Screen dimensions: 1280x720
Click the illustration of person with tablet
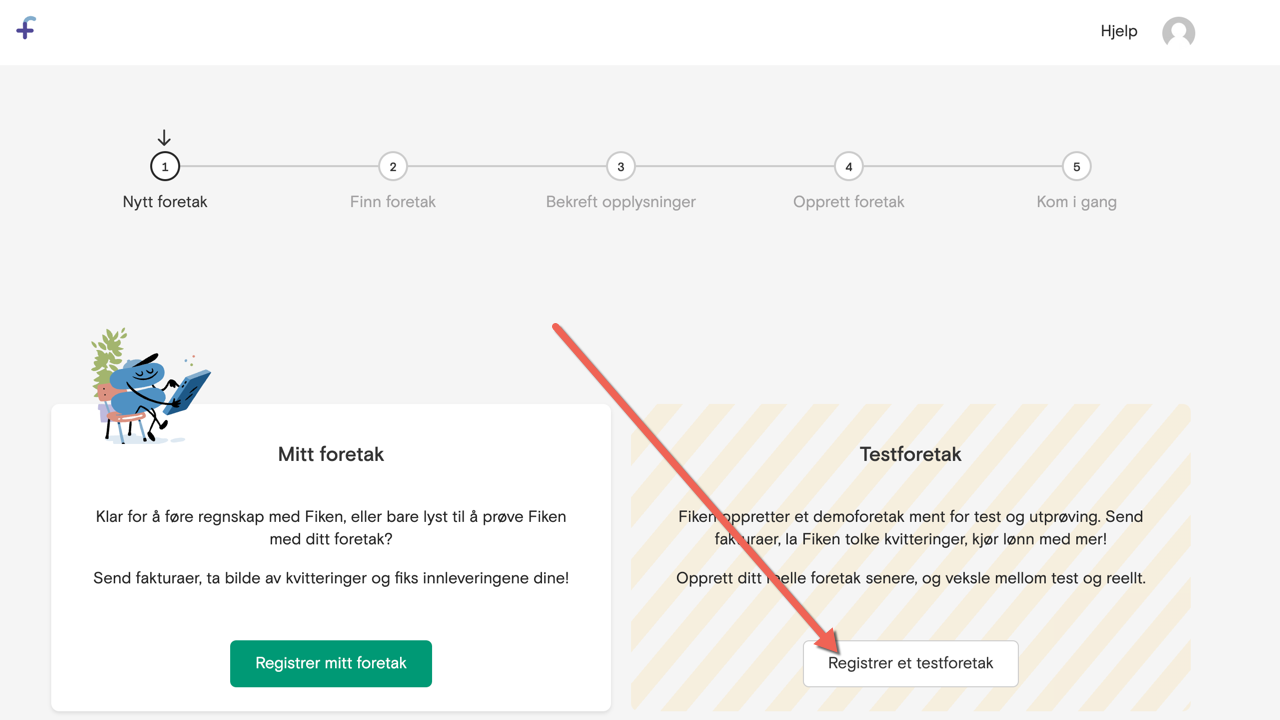(151, 386)
